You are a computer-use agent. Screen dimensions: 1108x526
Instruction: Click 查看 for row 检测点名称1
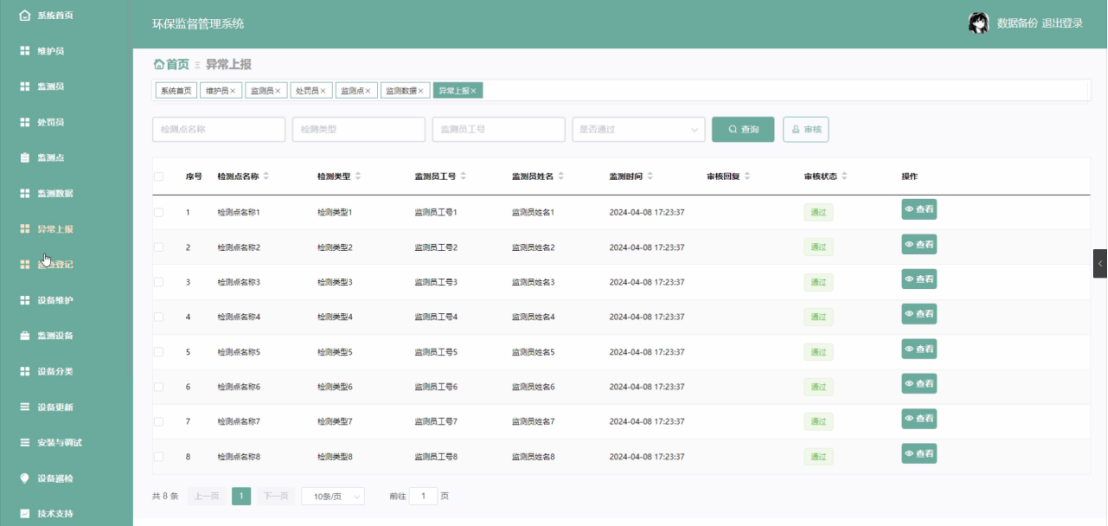919,209
